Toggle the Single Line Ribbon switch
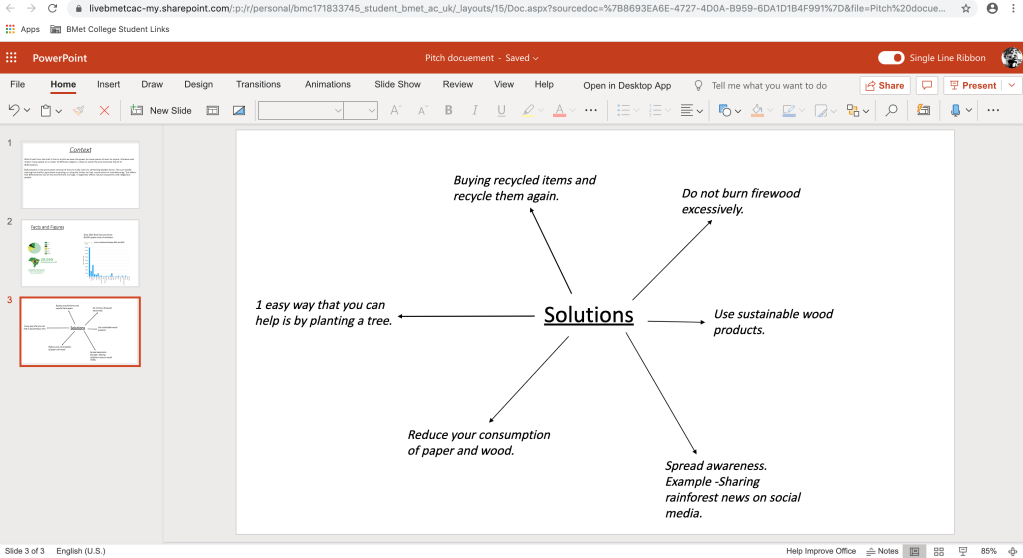This screenshot has height=558, width=1023. tap(890, 58)
